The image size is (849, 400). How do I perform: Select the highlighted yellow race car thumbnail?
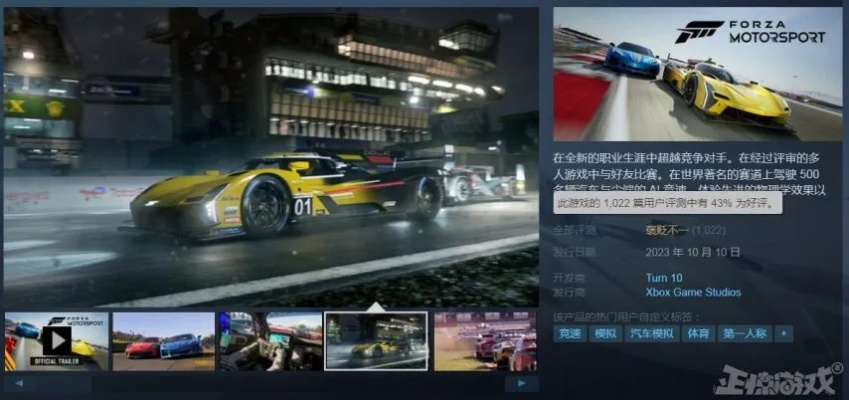(377, 340)
